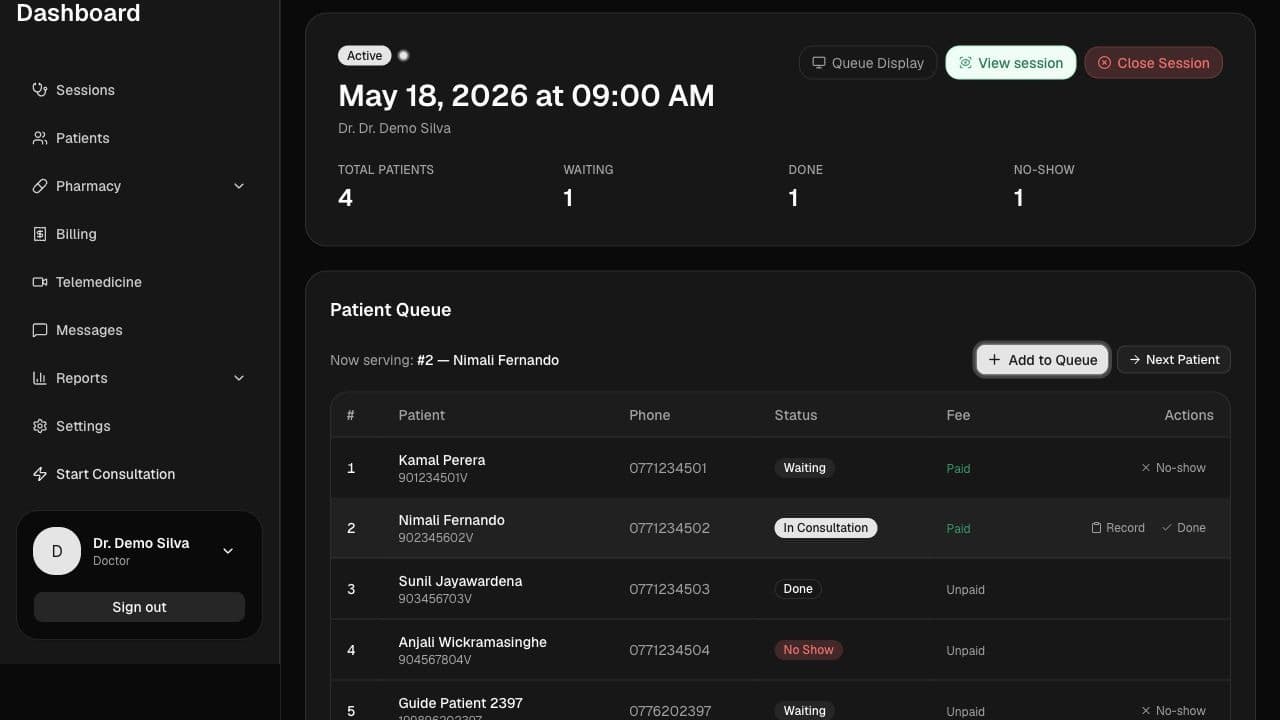
Task: Click the Telemedicine video camera icon
Action: pyautogui.click(x=40, y=282)
